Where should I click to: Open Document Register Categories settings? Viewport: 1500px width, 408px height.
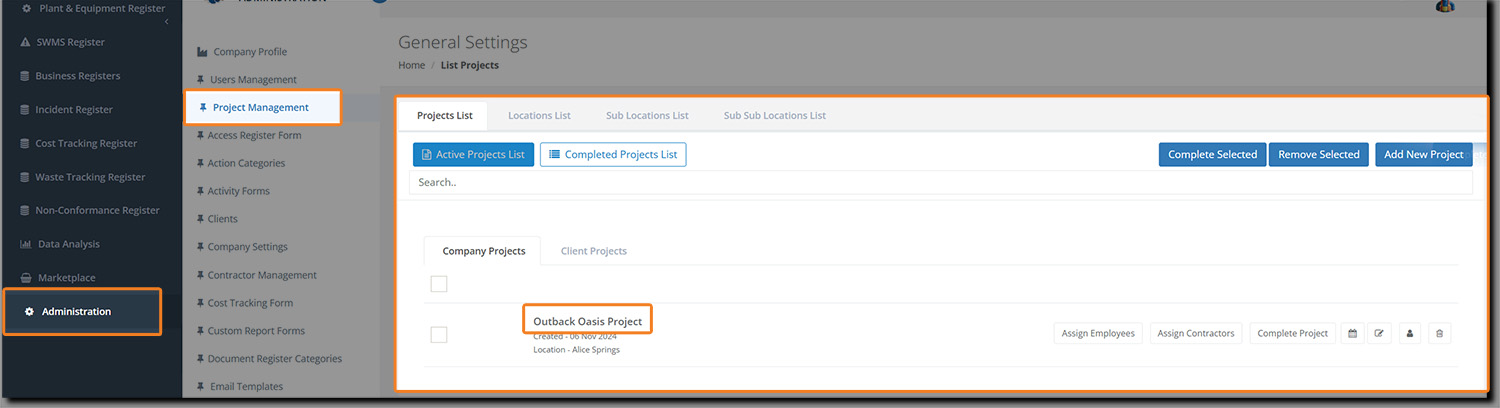[x=269, y=358]
